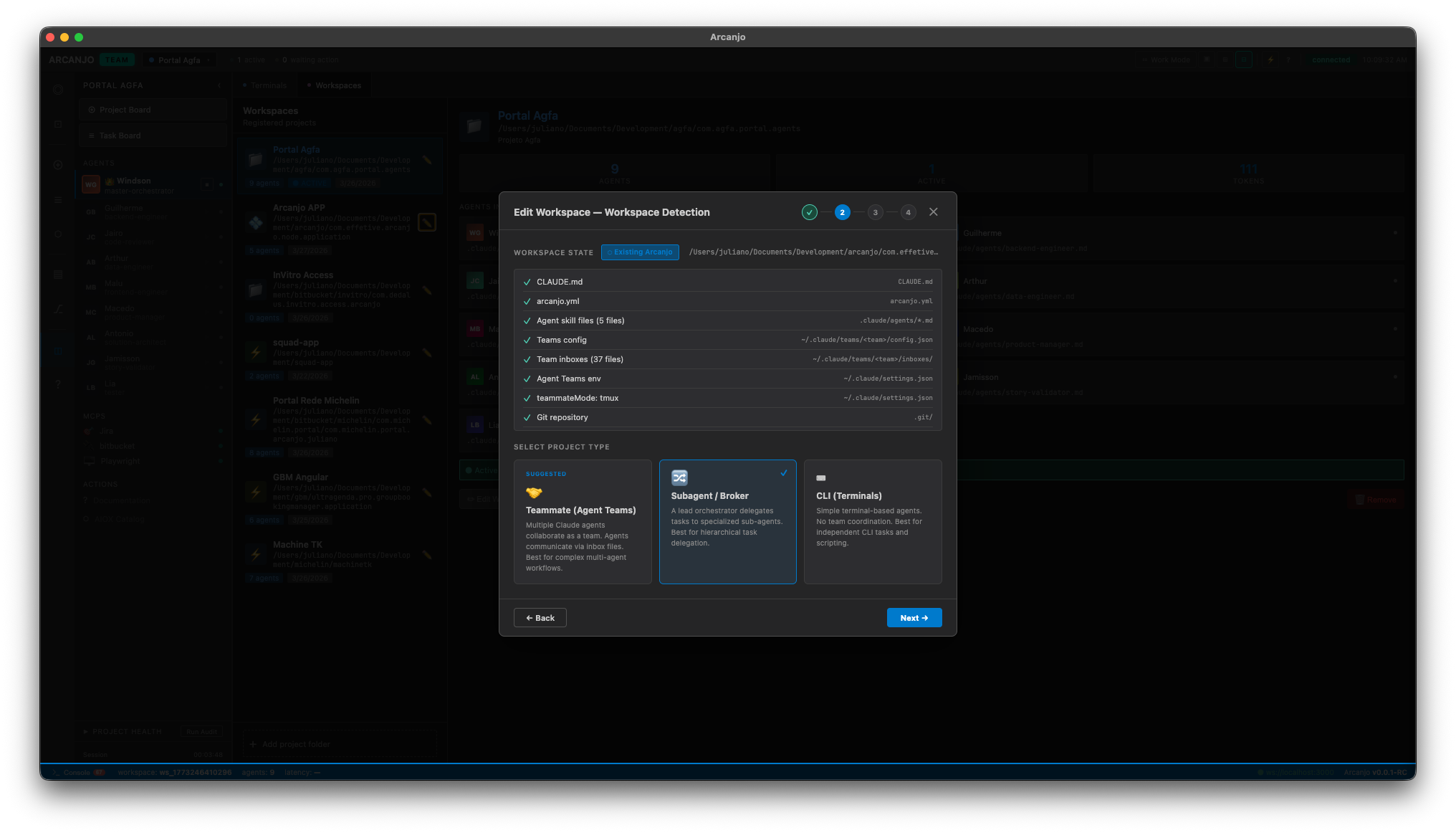Expand the PROJECT HEALTH section
The width and height of the screenshot is (1456, 833).
(x=121, y=731)
